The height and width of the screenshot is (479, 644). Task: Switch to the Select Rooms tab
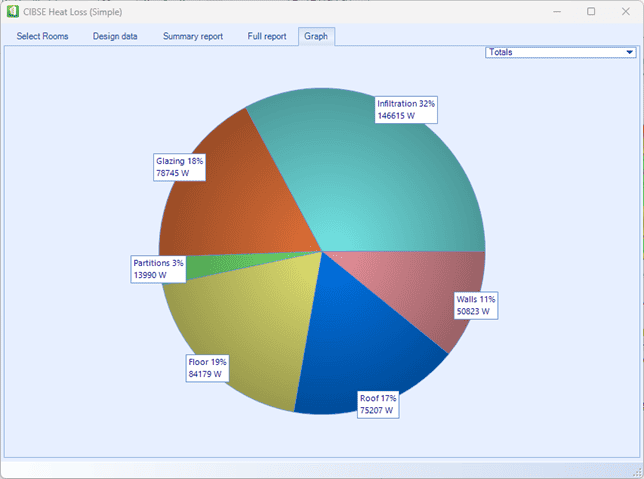tap(43, 36)
